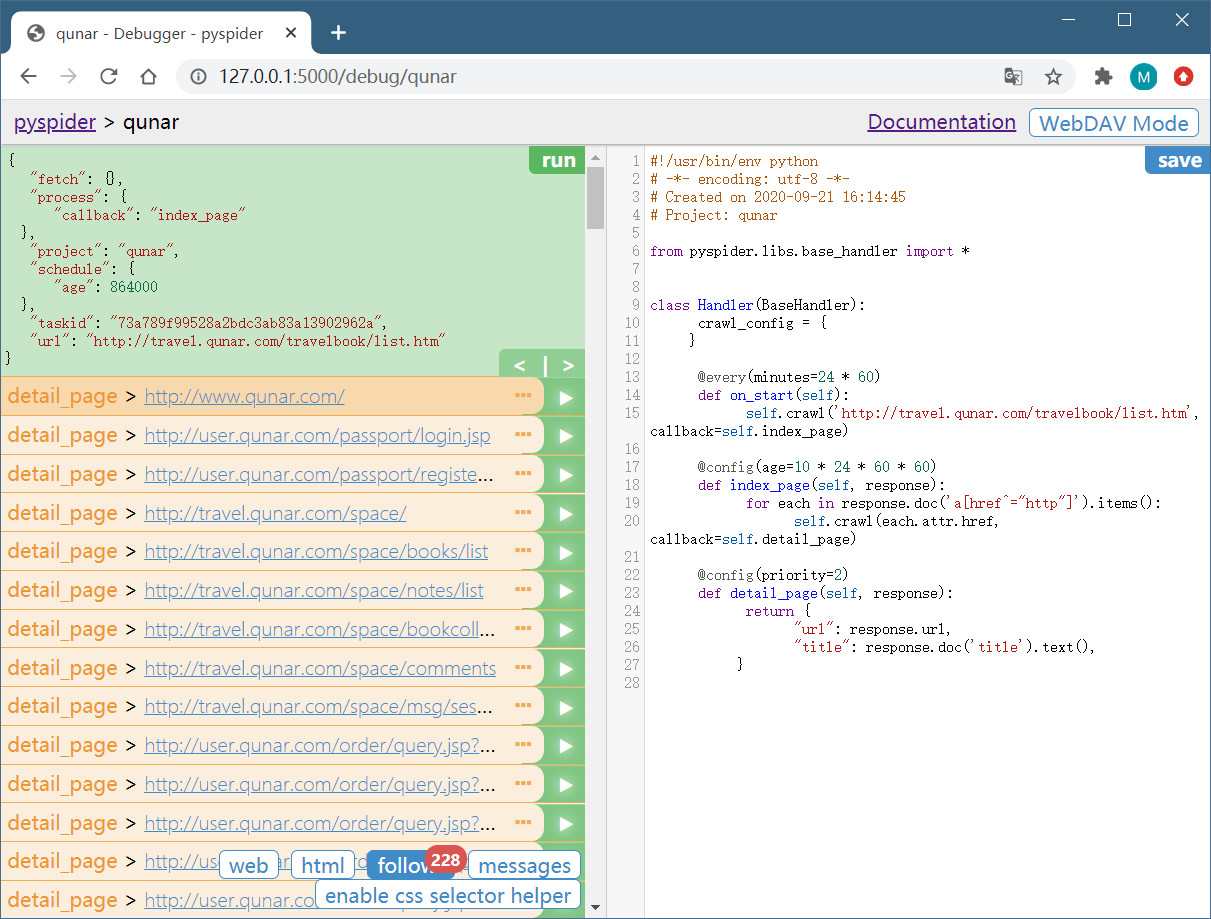
Task: Expand task details on space/books/list row
Action: pyautogui.click(x=523, y=551)
